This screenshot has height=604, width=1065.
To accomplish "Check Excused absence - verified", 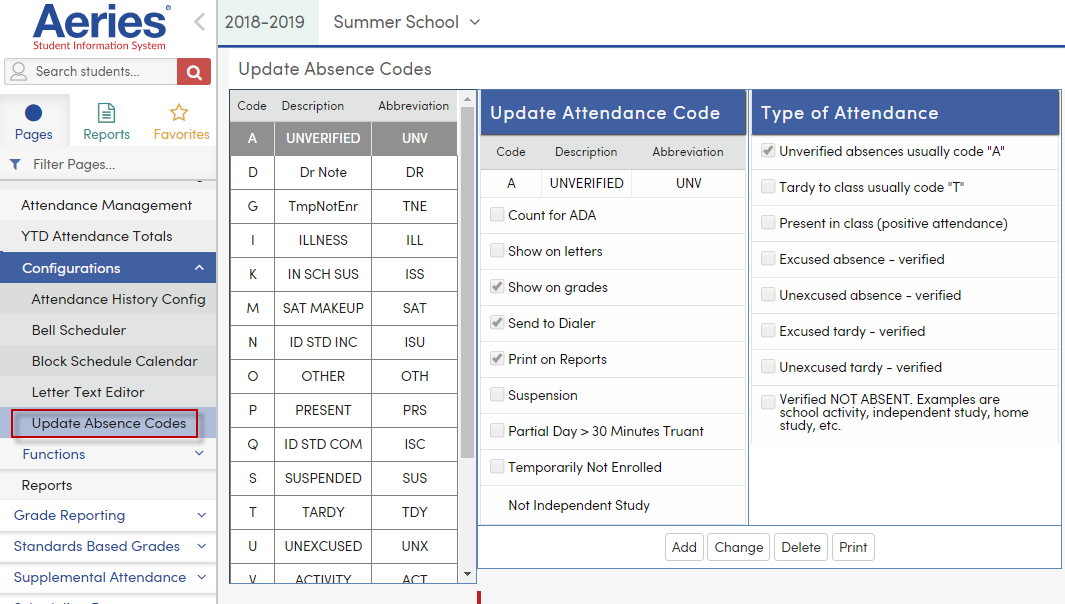I will (x=768, y=259).
